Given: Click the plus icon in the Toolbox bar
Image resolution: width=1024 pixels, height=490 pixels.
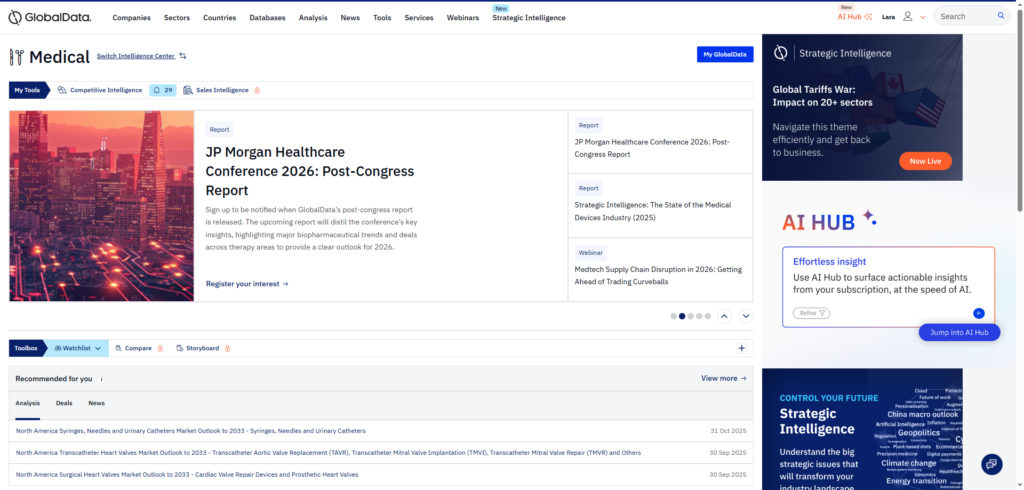Looking at the screenshot, I should [741, 348].
